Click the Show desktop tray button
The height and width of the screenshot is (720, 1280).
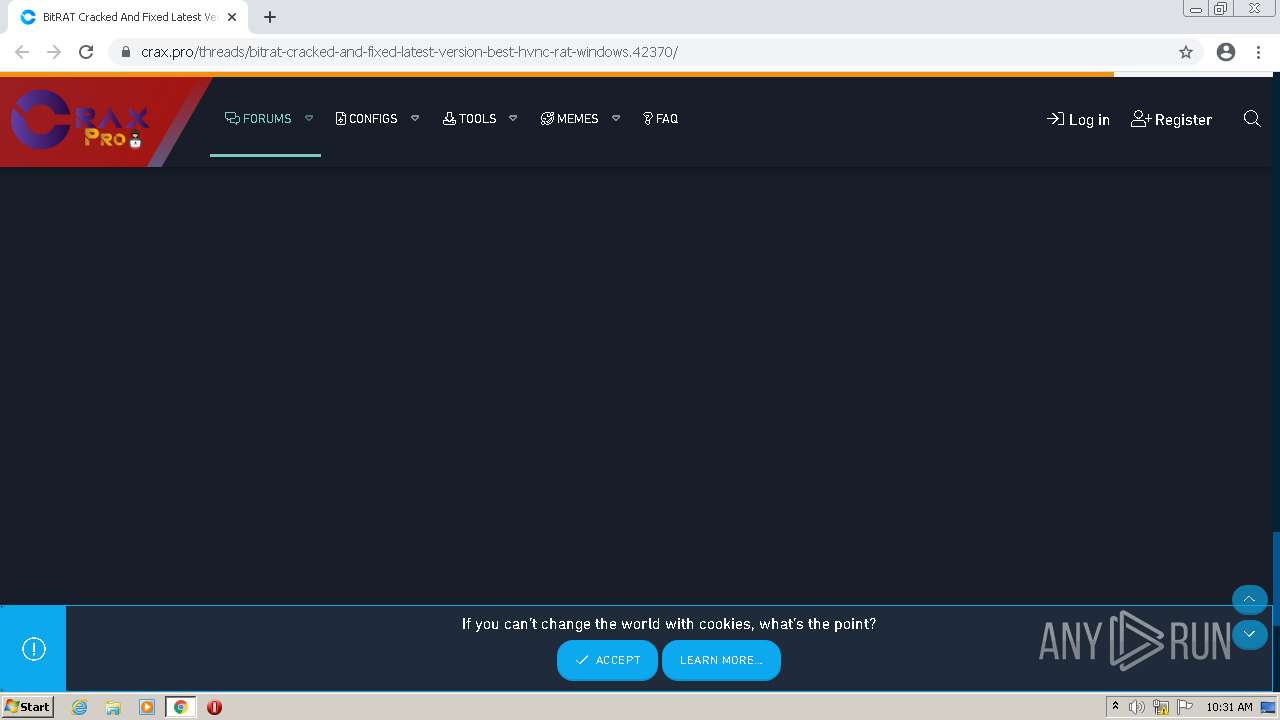pos(1268,707)
